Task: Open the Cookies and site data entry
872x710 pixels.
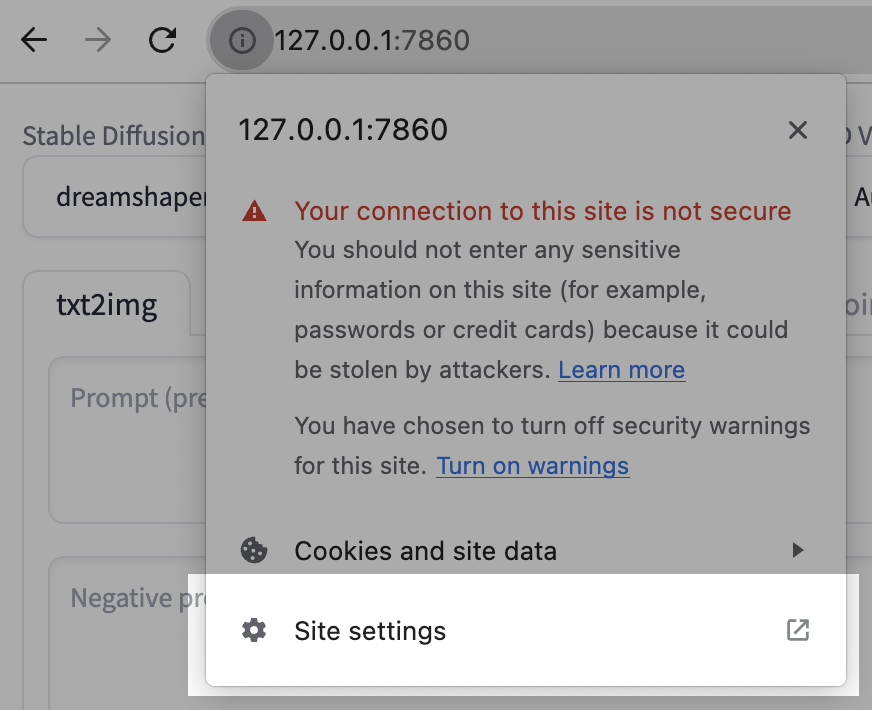Action: 526,550
